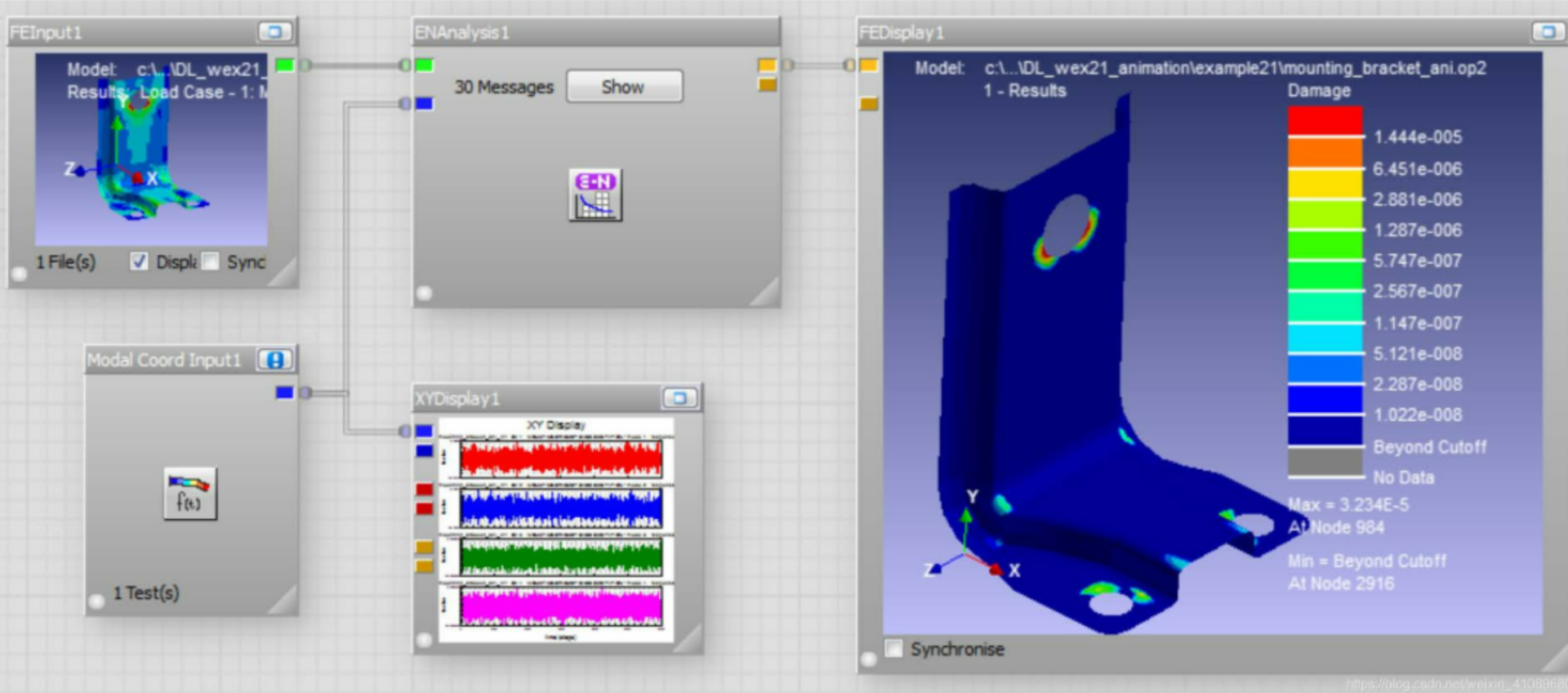This screenshot has height=693, width=1568.
Task: Enable the Synchronise checkbox in FEDisplay1
Action: (894, 649)
